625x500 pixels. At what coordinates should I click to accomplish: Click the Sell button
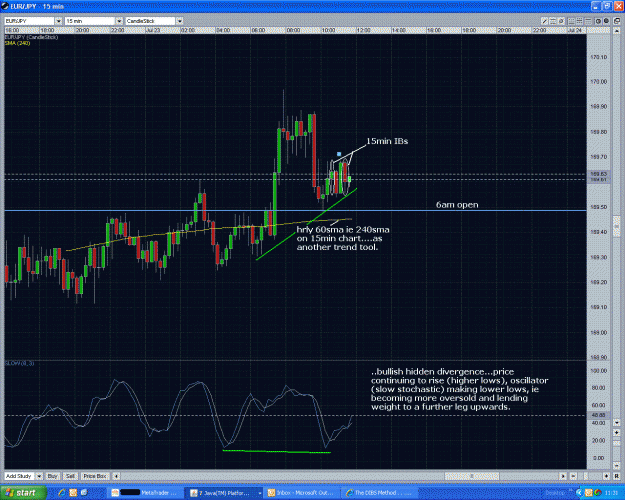(x=70, y=476)
